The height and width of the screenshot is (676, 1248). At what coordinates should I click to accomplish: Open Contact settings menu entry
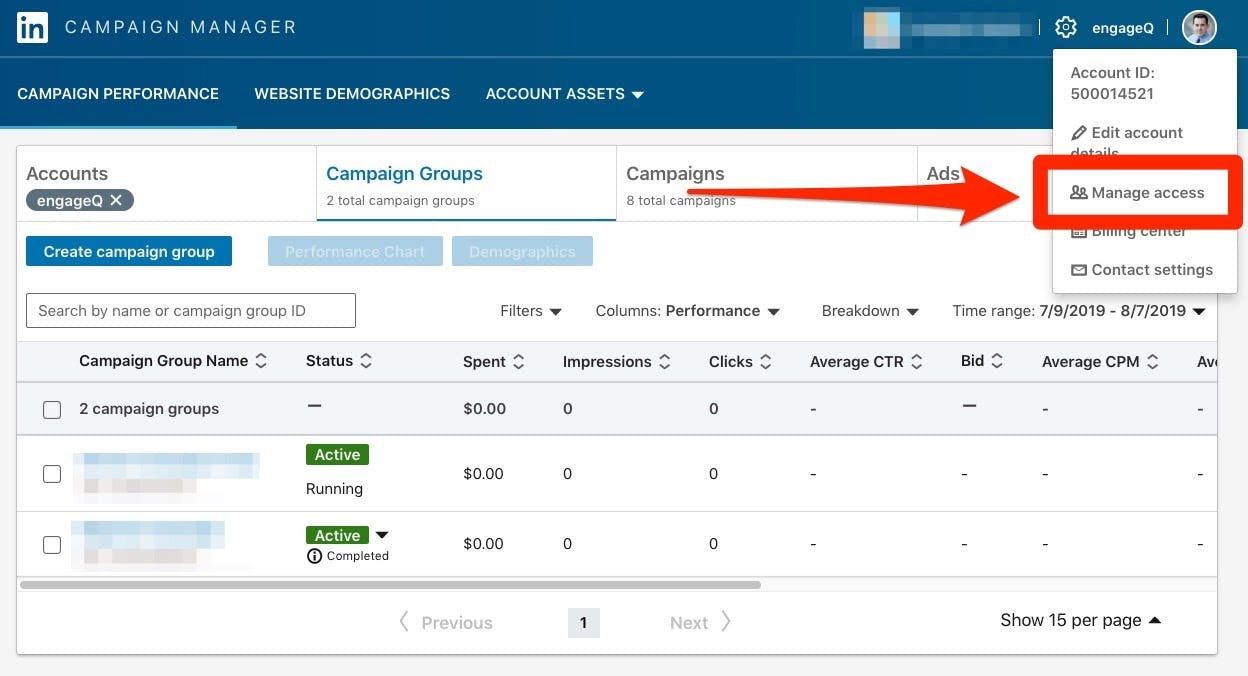coord(1141,270)
